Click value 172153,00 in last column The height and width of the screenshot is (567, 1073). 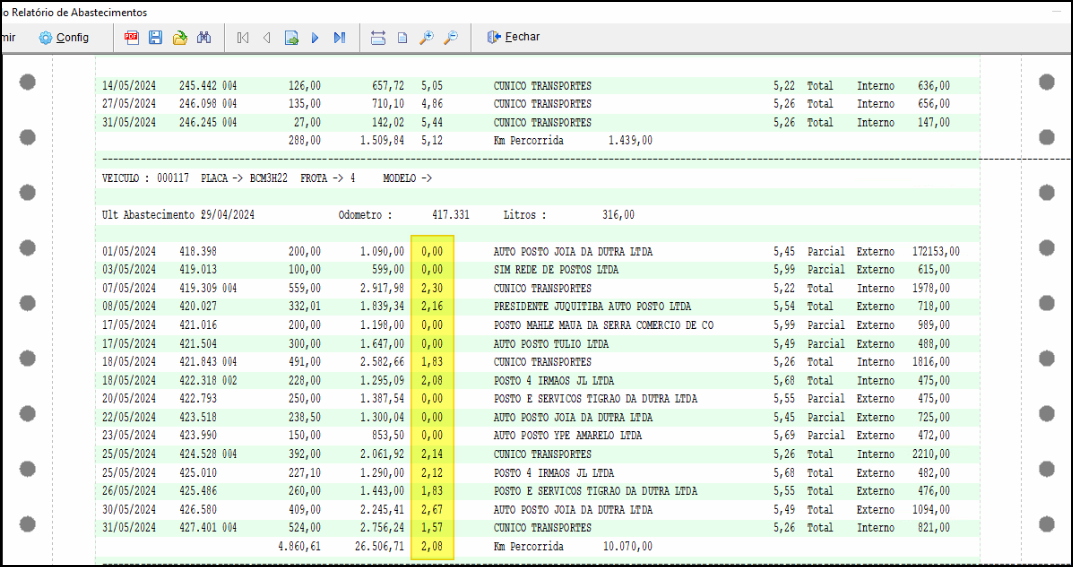(x=936, y=252)
